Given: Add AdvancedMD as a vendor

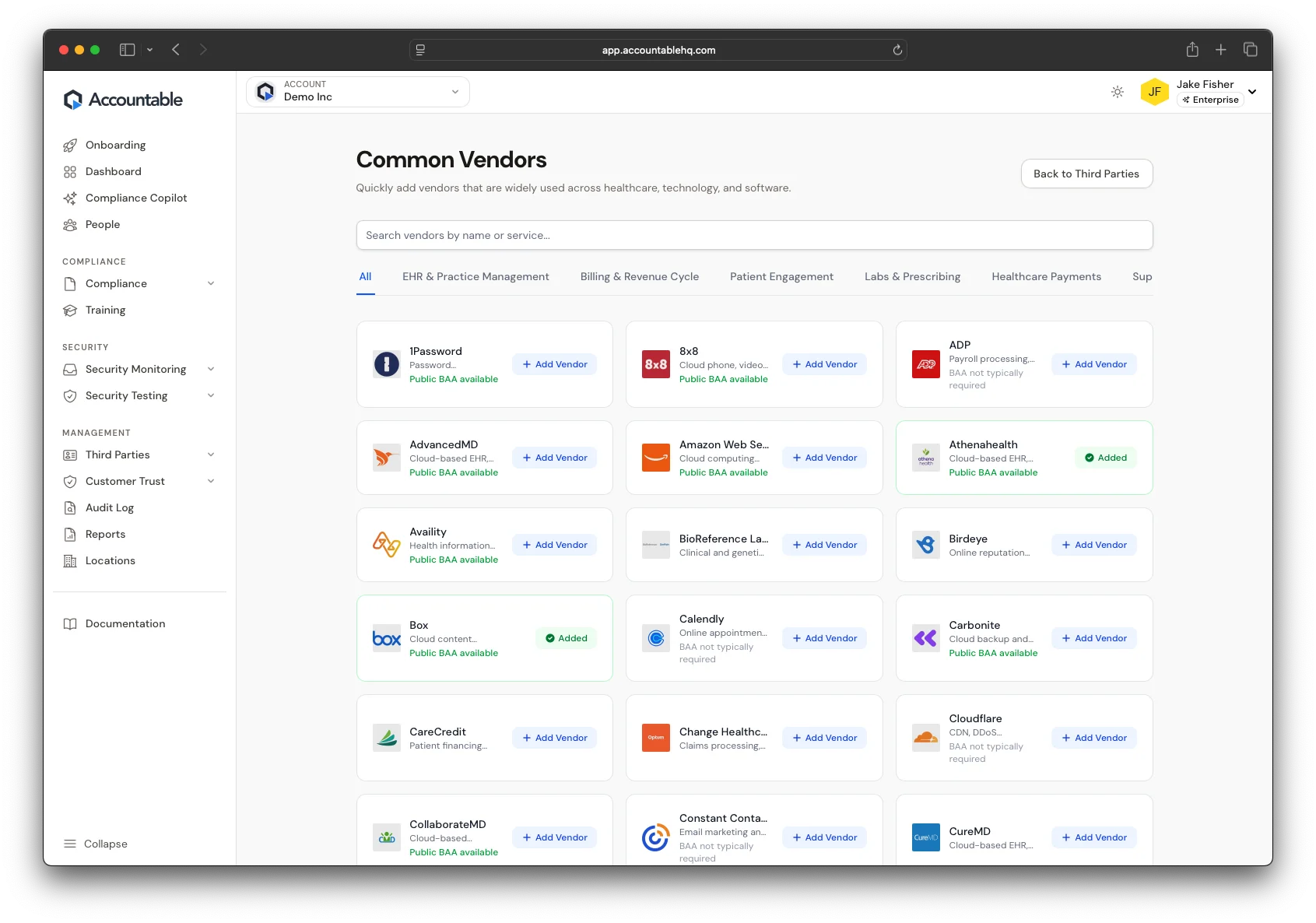Looking at the screenshot, I should point(554,458).
